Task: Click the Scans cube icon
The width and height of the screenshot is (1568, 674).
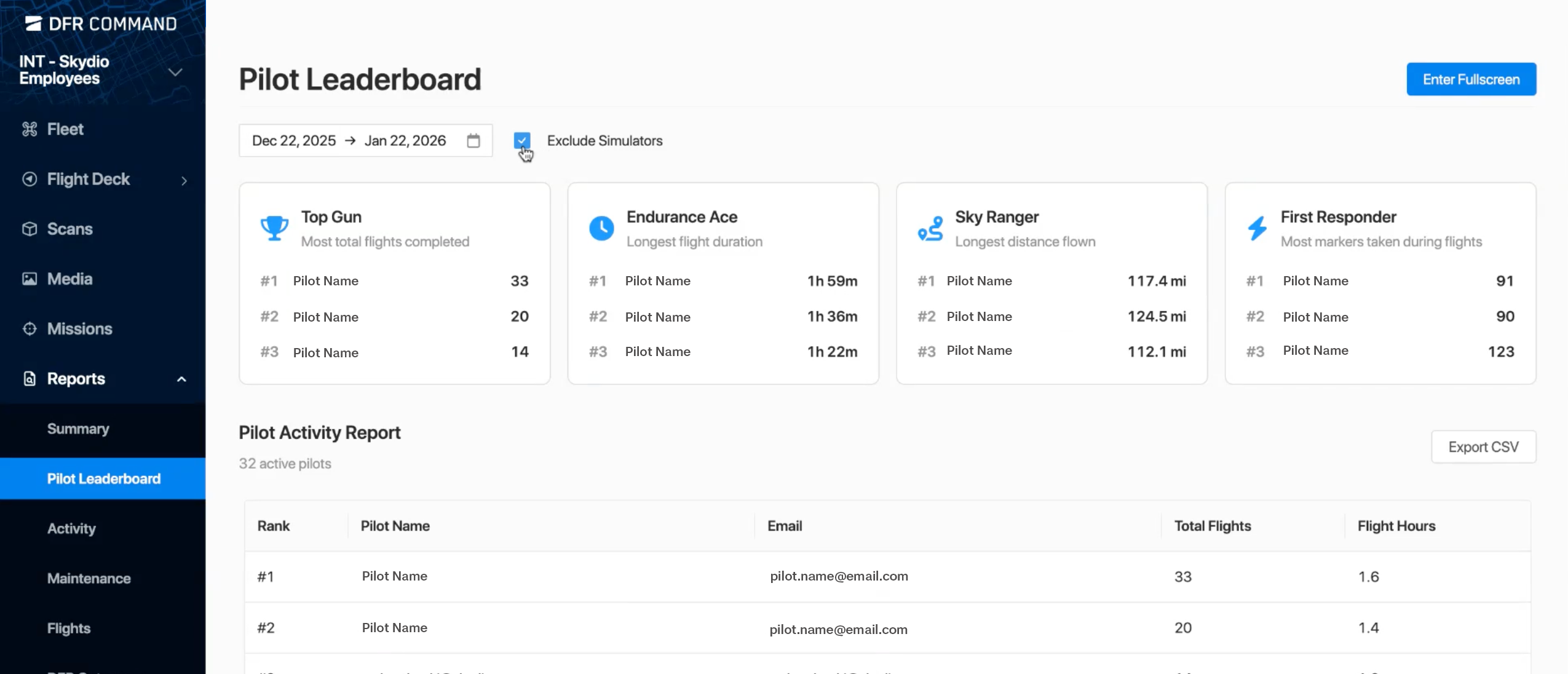Action: click(x=30, y=229)
